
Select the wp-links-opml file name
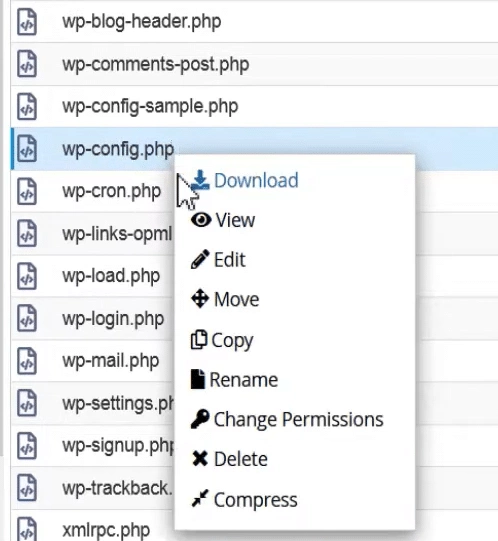click(x=117, y=234)
